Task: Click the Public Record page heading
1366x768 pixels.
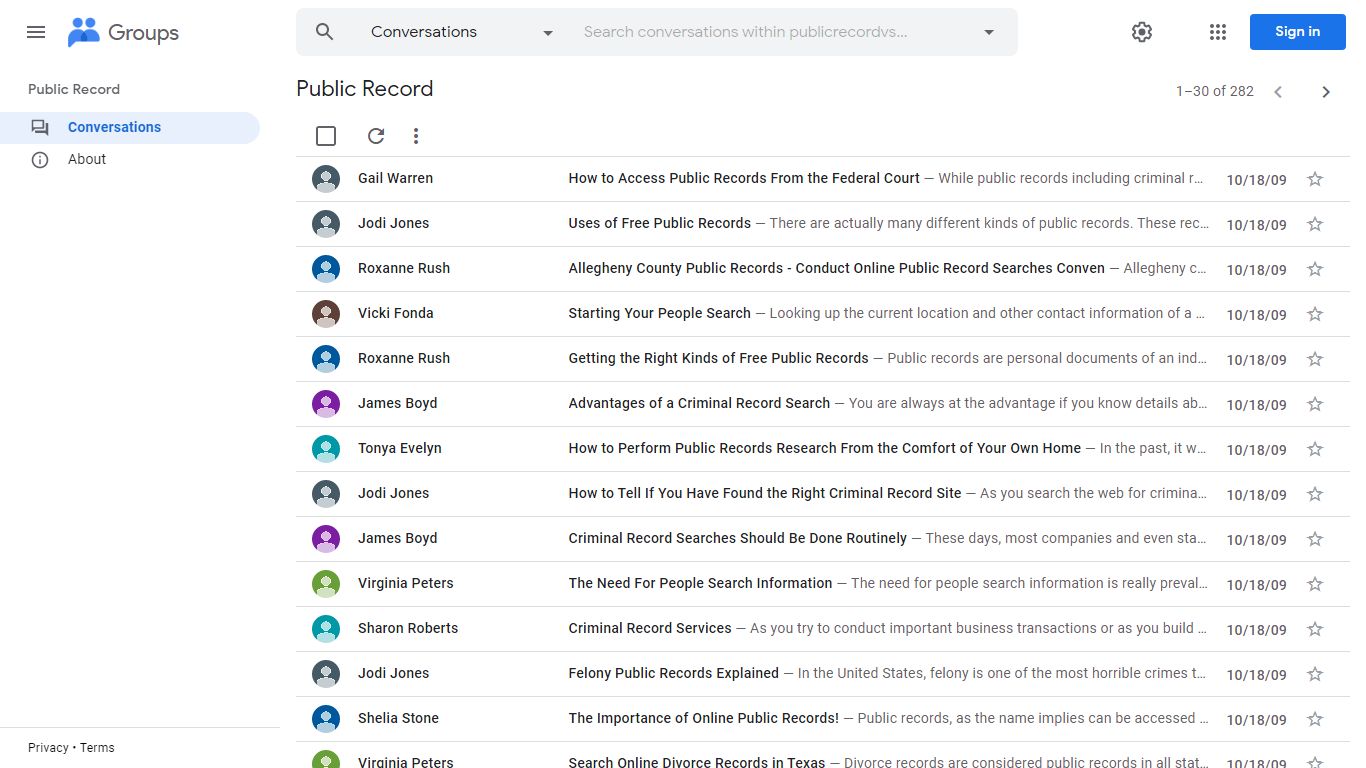Action: pyautogui.click(x=365, y=89)
